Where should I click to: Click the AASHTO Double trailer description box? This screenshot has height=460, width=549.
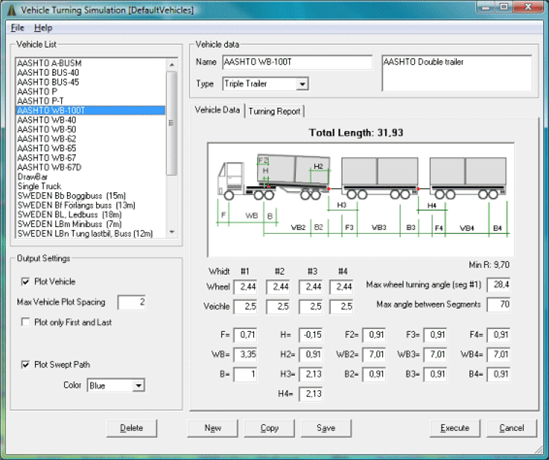point(457,73)
